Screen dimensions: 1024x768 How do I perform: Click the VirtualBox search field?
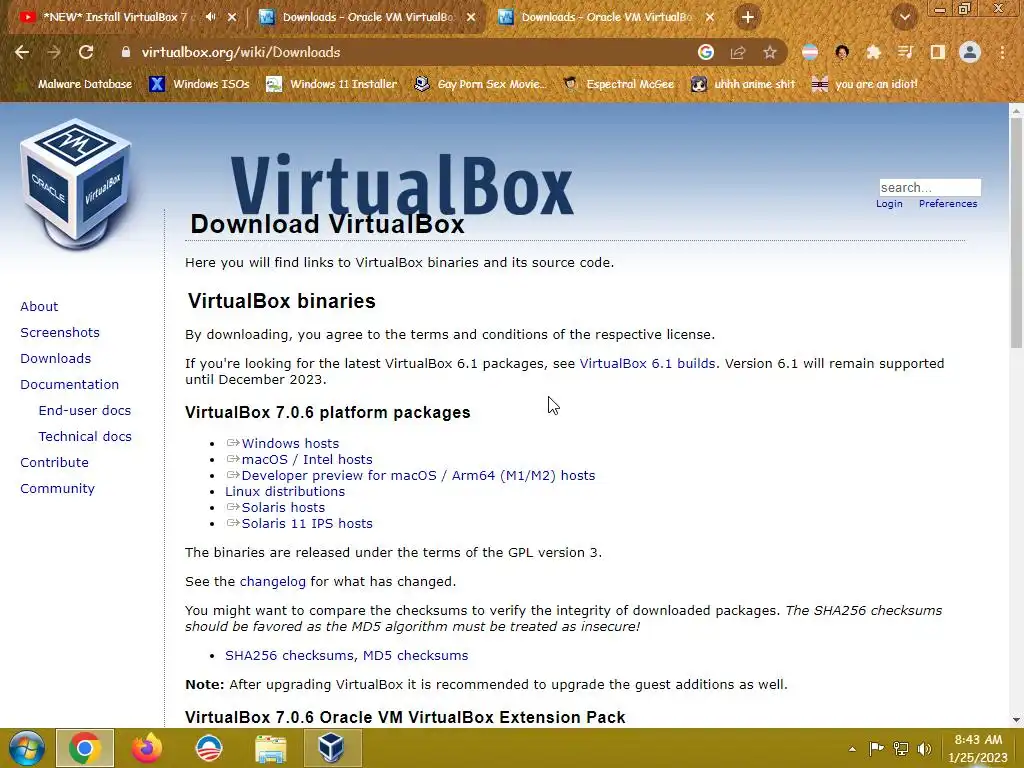tap(930, 187)
